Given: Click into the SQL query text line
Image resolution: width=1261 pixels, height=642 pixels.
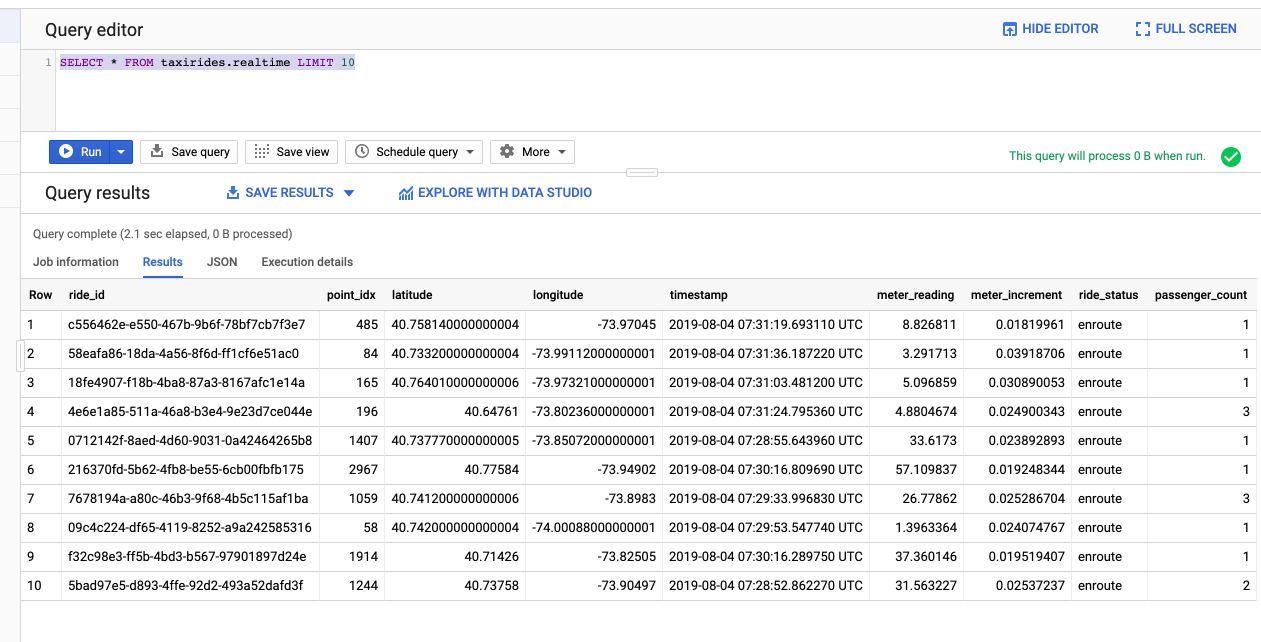Looking at the screenshot, I should click(x=207, y=62).
